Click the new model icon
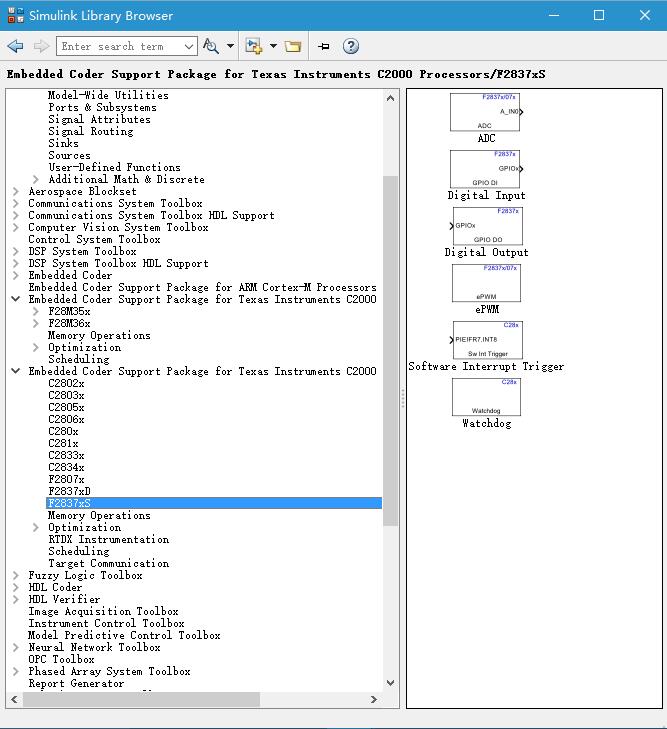The width and height of the screenshot is (667, 729). (x=254, y=46)
